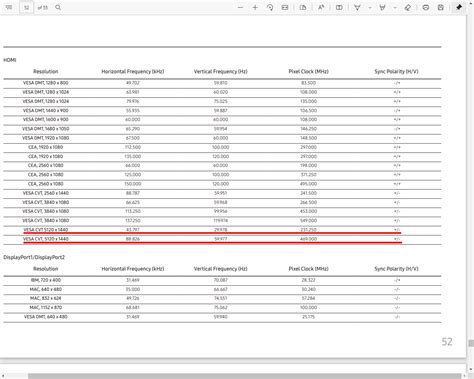This screenshot has height=379, width=474.
Task: Select the Draw pen tool
Action: (357, 7)
